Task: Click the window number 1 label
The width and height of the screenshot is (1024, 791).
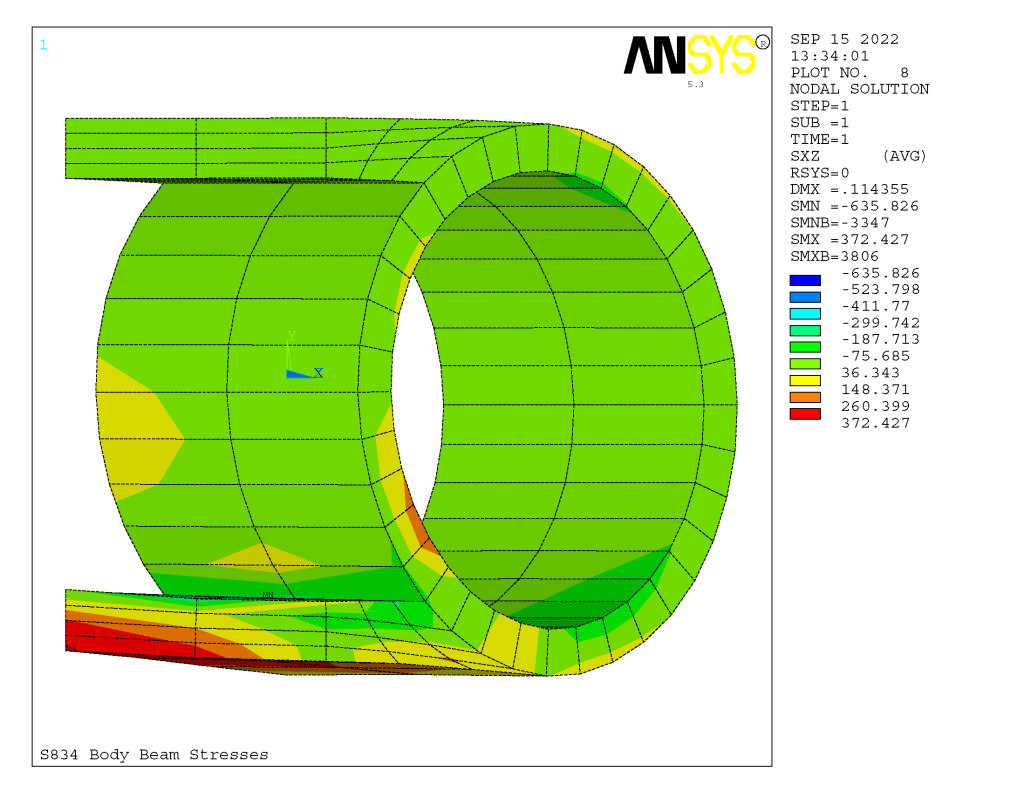Action: 43,44
